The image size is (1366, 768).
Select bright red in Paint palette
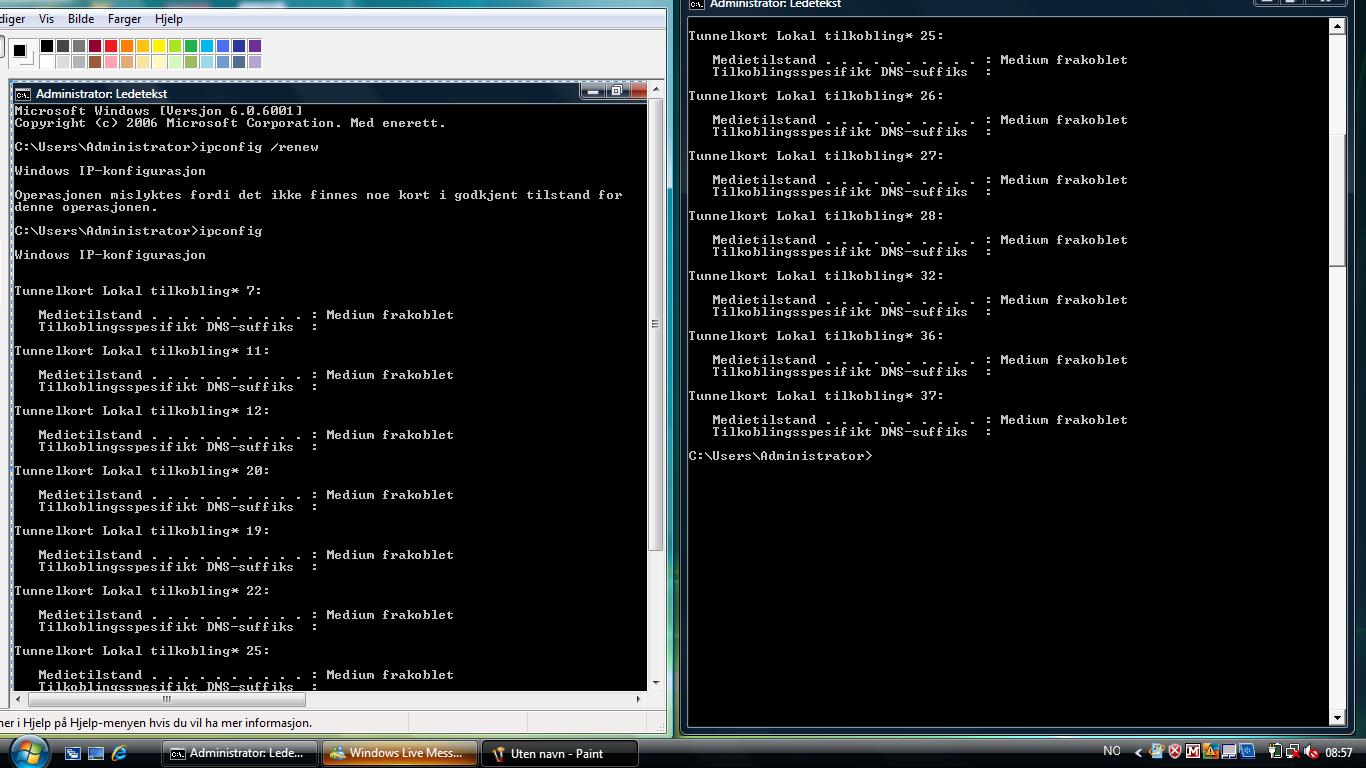click(x=111, y=46)
